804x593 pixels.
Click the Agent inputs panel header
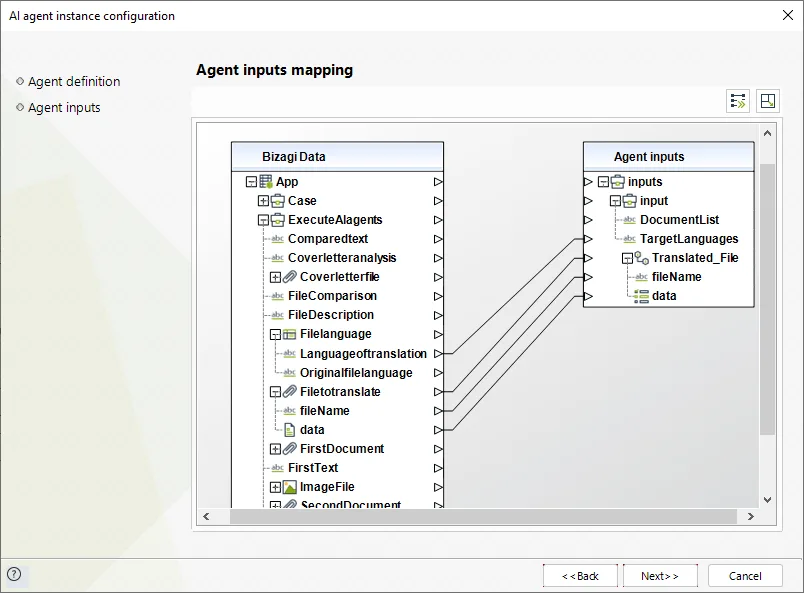669,156
